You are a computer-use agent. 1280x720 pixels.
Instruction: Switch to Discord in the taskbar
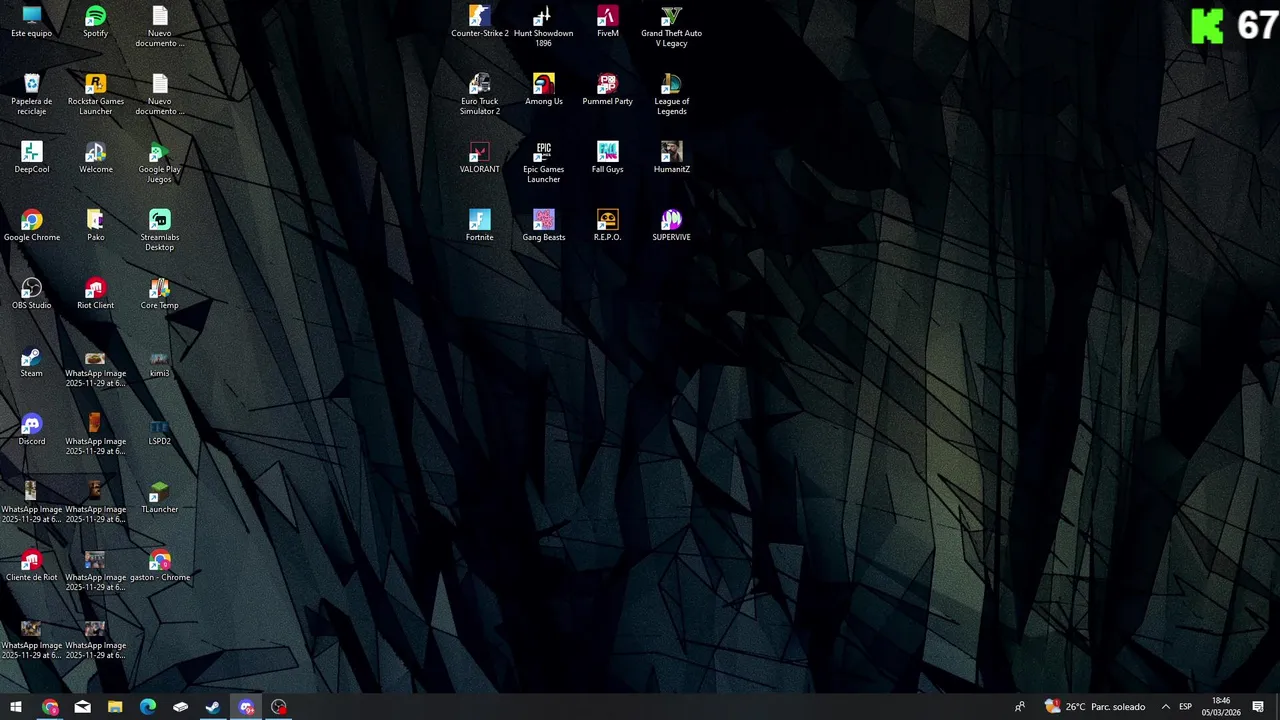[x=246, y=707]
